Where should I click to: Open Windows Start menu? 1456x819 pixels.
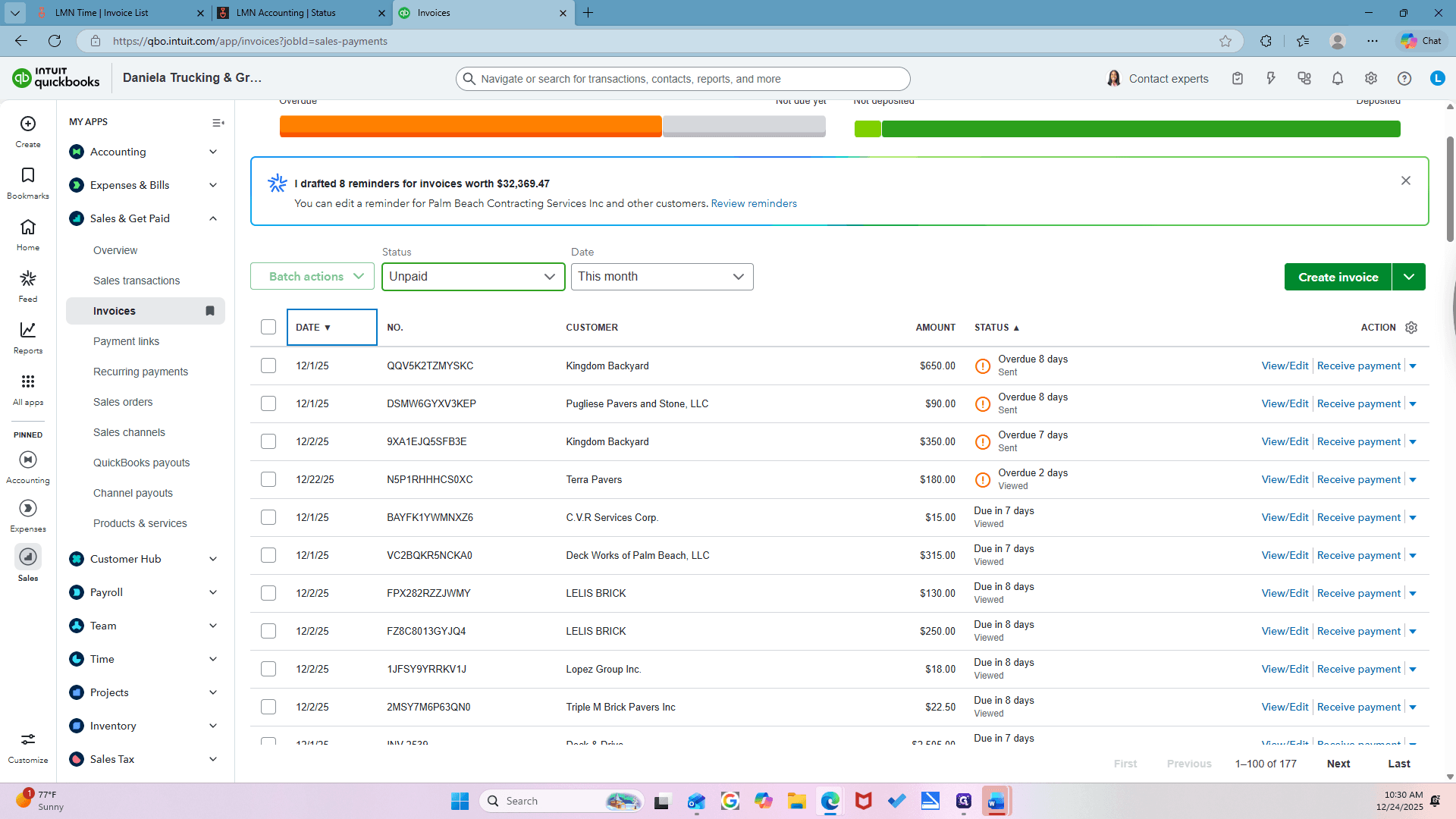(x=460, y=801)
